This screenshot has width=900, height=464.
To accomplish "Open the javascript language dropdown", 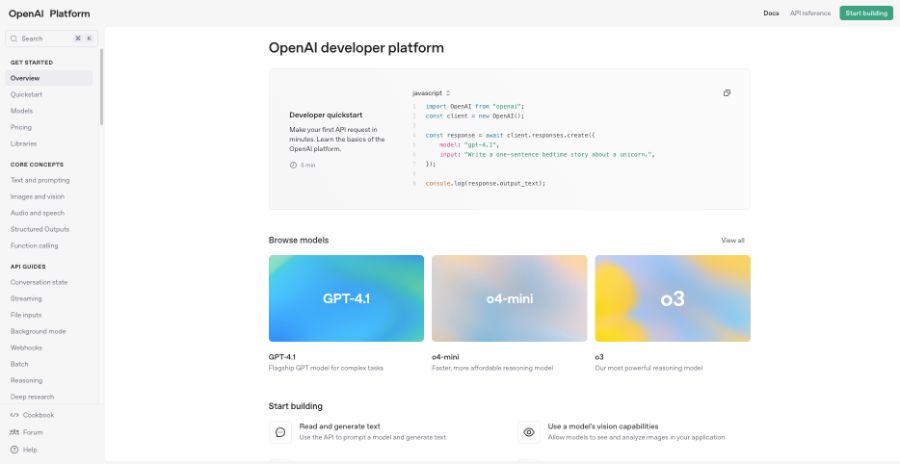I will point(431,93).
